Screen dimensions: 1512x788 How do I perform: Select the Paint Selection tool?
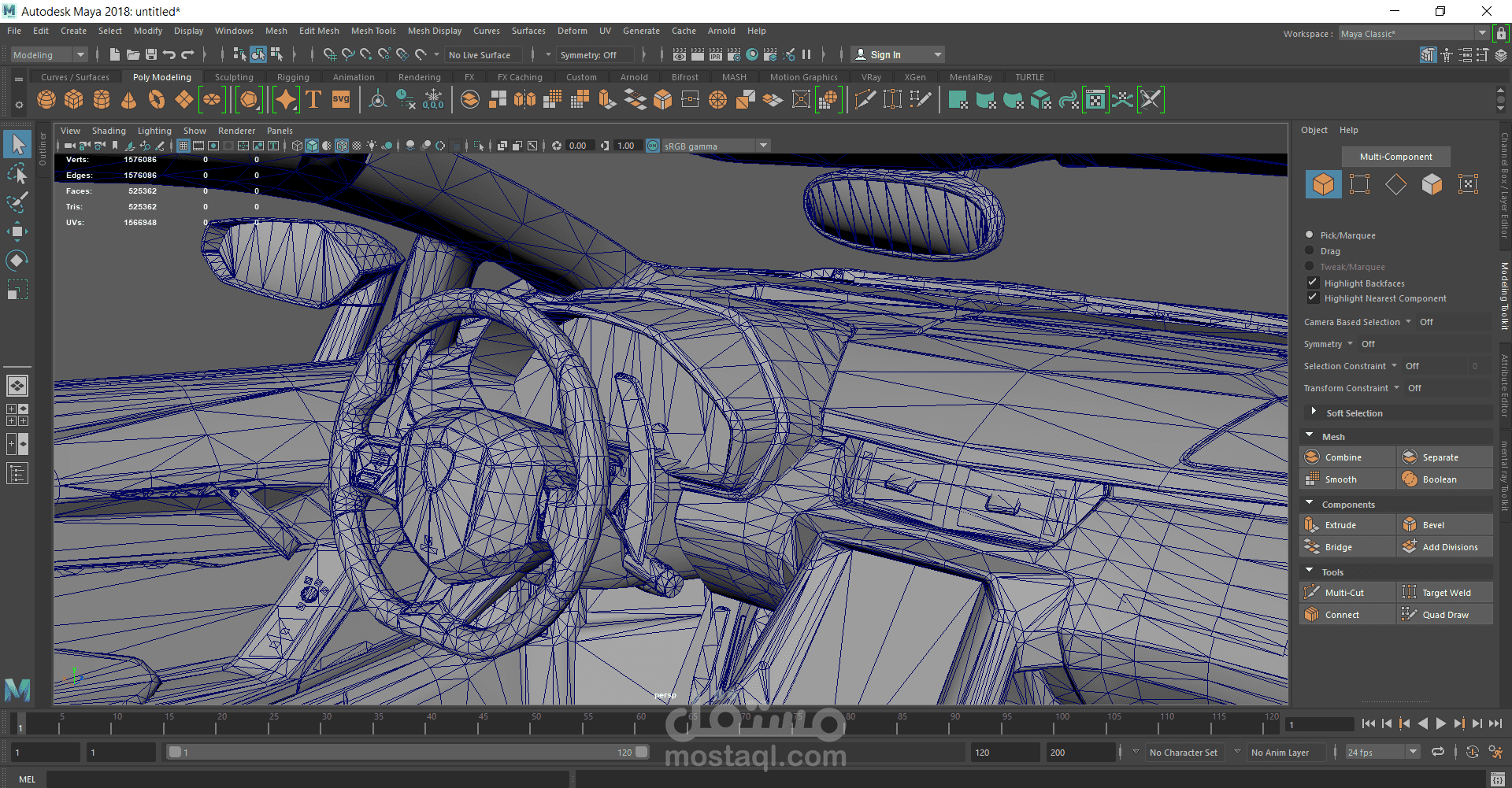click(17, 202)
